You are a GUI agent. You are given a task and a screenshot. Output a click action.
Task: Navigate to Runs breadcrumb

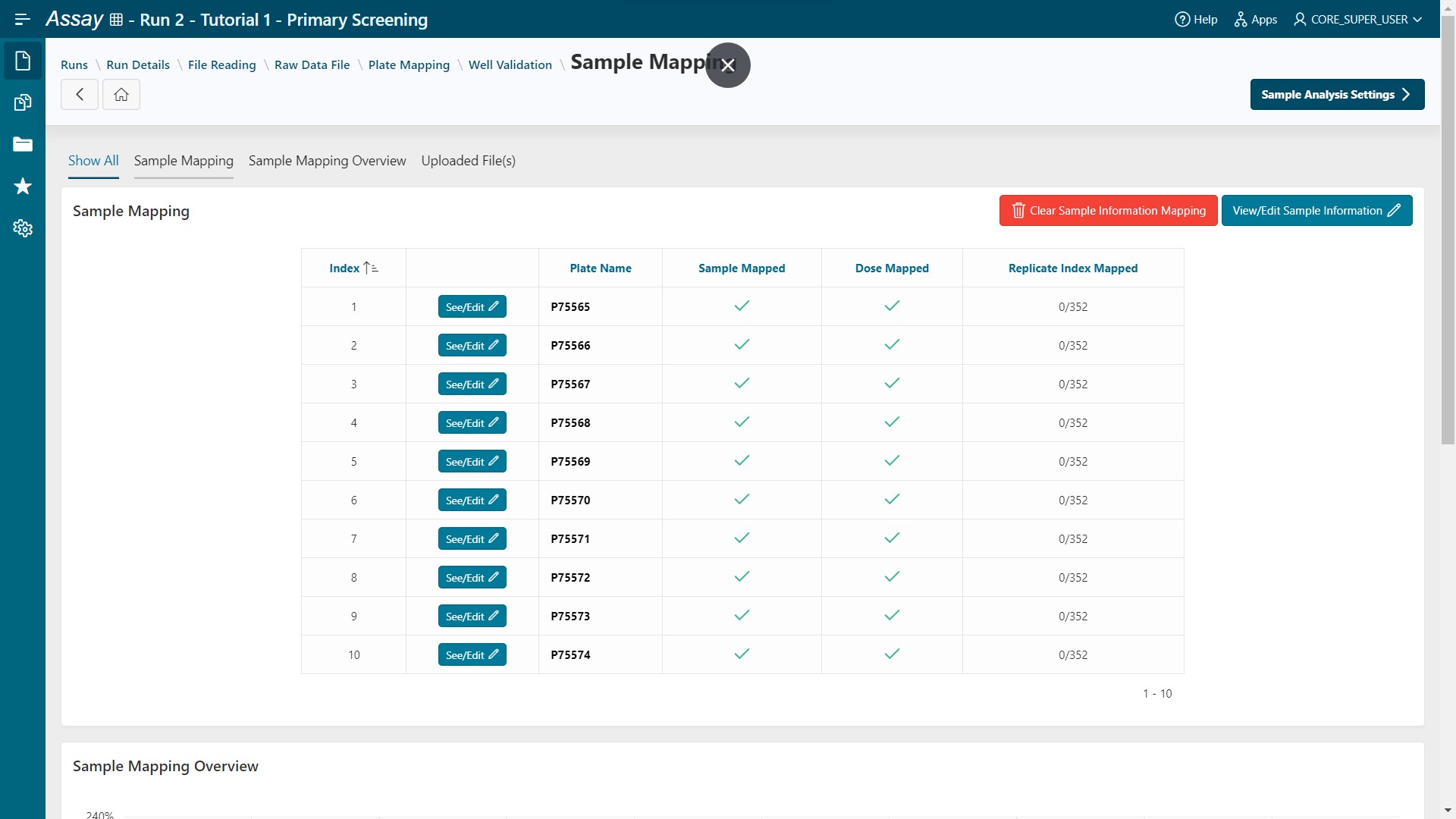tap(74, 65)
